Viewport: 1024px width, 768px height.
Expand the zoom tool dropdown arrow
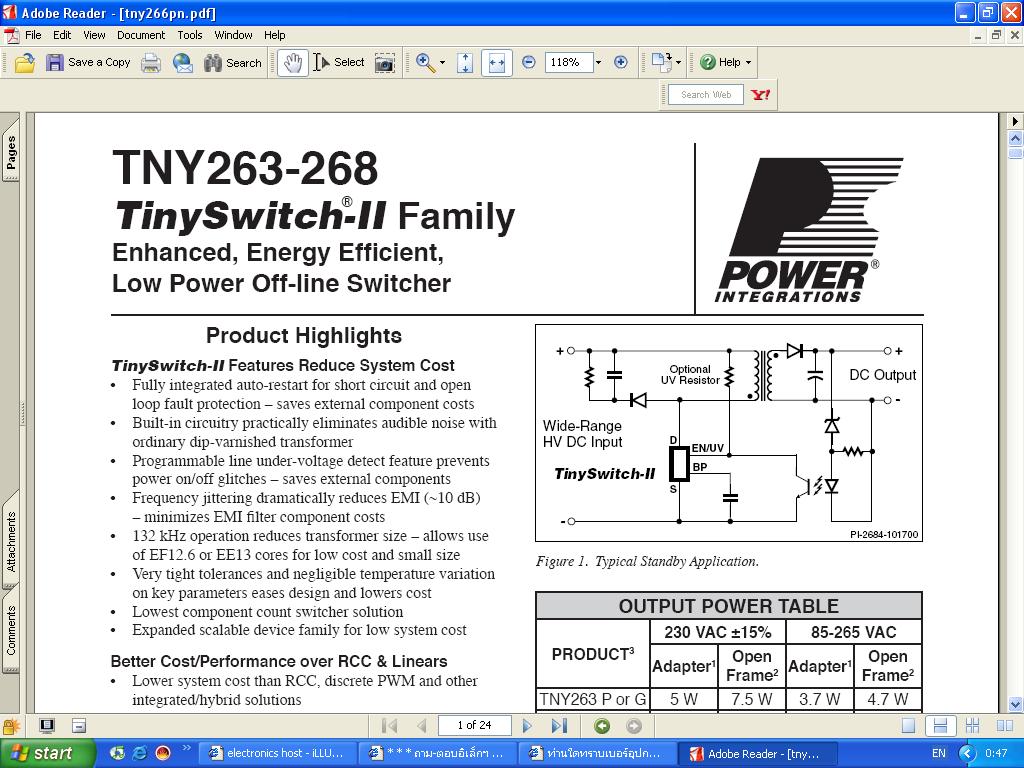click(442, 63)
